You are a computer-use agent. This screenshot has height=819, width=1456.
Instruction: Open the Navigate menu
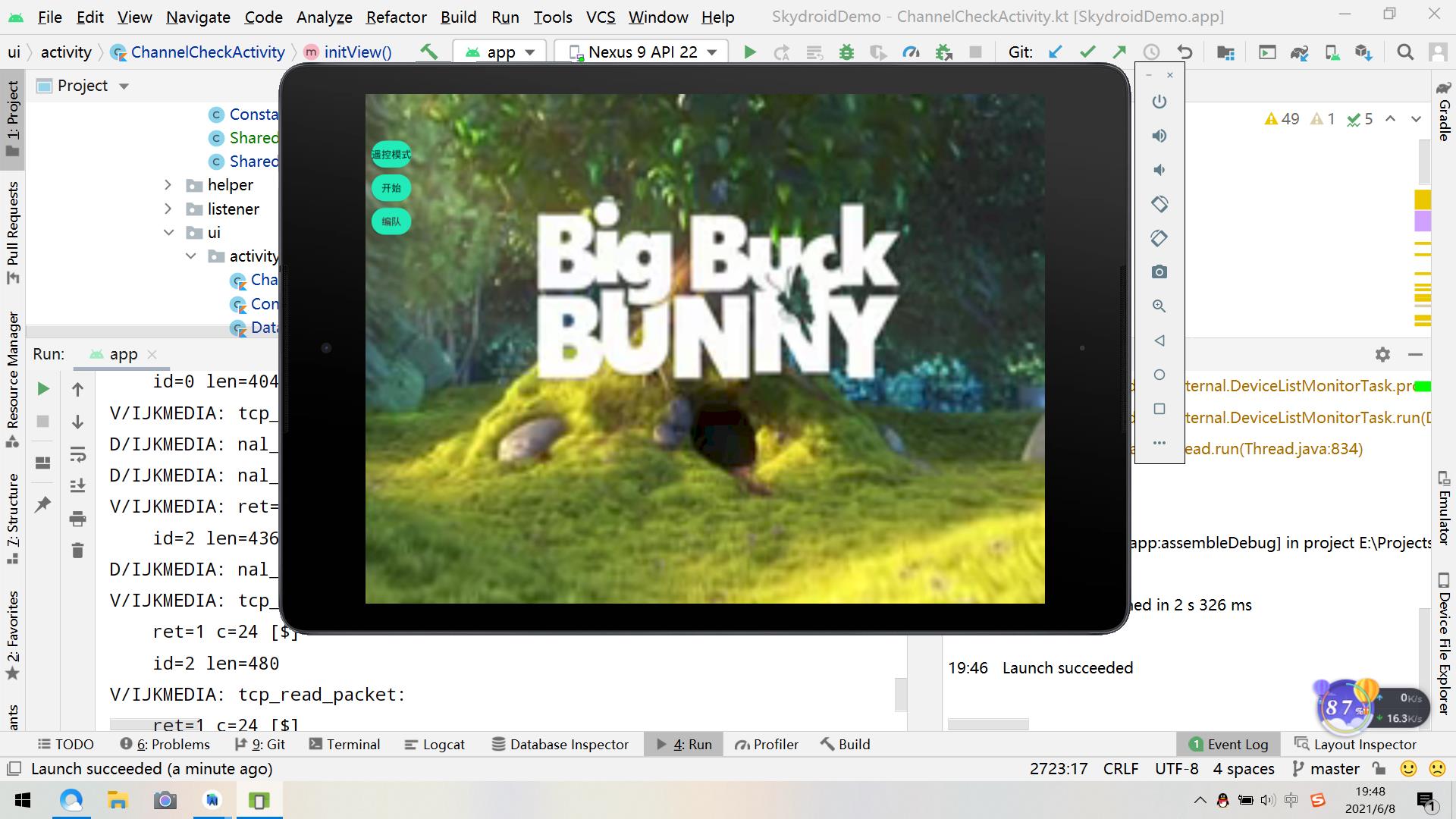pos(198,17)
